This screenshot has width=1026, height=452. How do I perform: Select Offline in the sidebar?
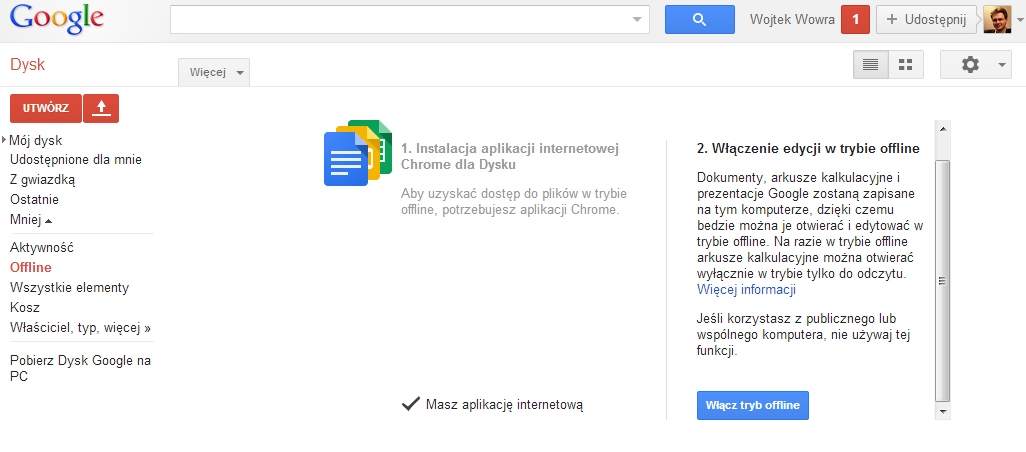click(31, 268)
